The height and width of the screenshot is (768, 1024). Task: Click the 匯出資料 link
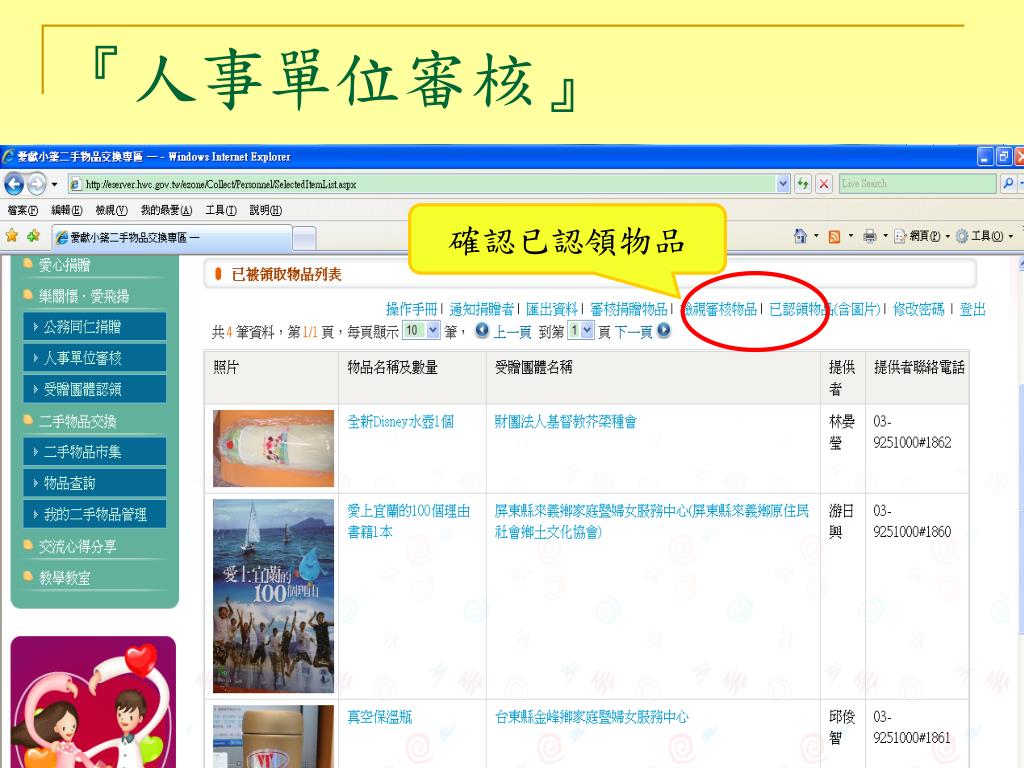pyautogui.click(x=552, y=309)
